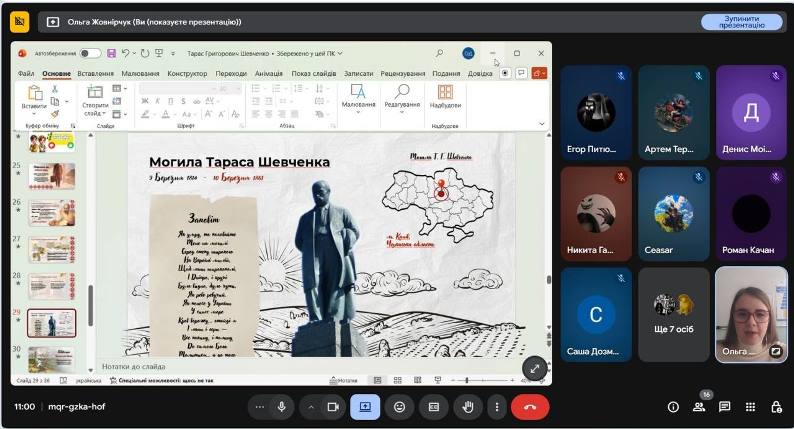Raise hand in the meeting
This screenshot has width=794, height=429.
(x=468, y=407)
